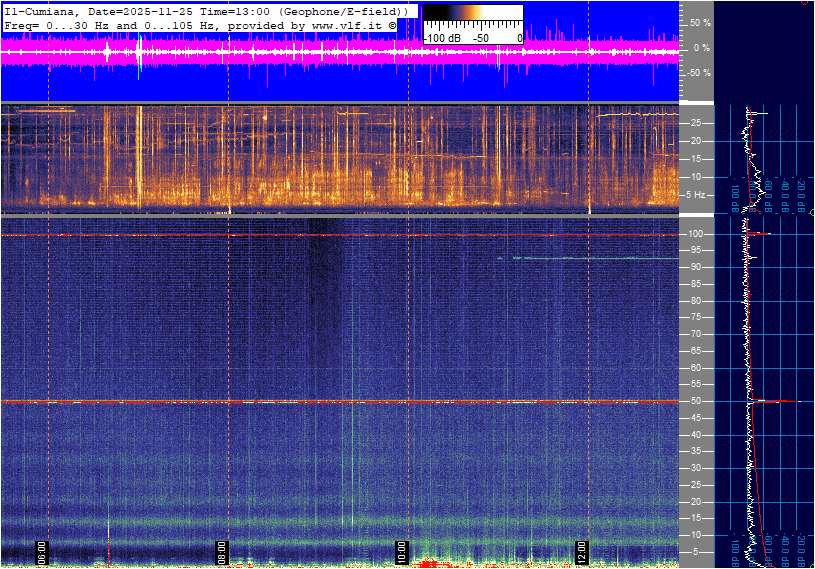Click the 25 label on upper spectrogram axis

pyautogui.click(x=696, y=123)
